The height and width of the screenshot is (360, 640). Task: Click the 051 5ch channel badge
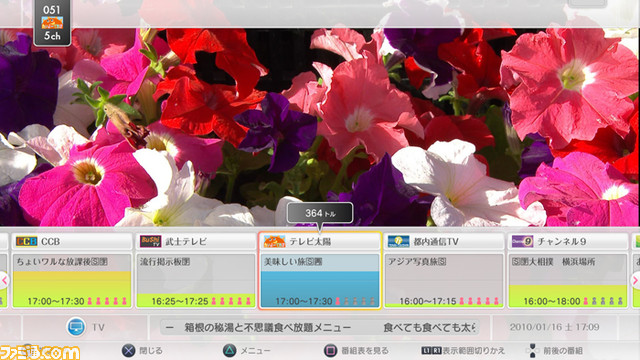coord(52,22)
